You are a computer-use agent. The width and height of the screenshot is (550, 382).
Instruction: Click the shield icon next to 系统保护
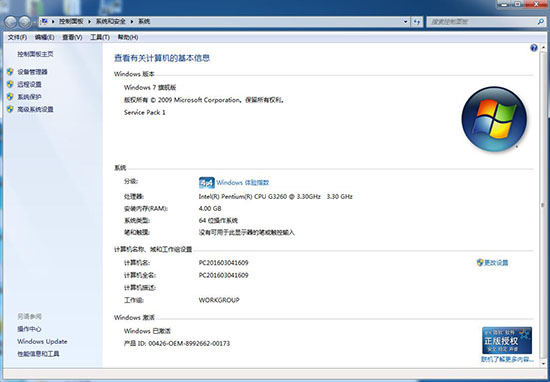click(x=10, y=97)
